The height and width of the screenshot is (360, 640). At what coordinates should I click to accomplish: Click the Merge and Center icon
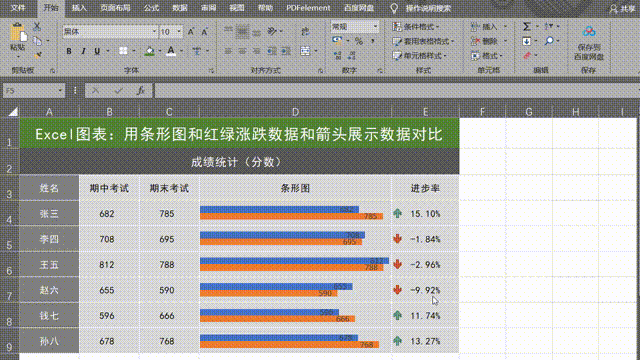(x=305, y=51)
